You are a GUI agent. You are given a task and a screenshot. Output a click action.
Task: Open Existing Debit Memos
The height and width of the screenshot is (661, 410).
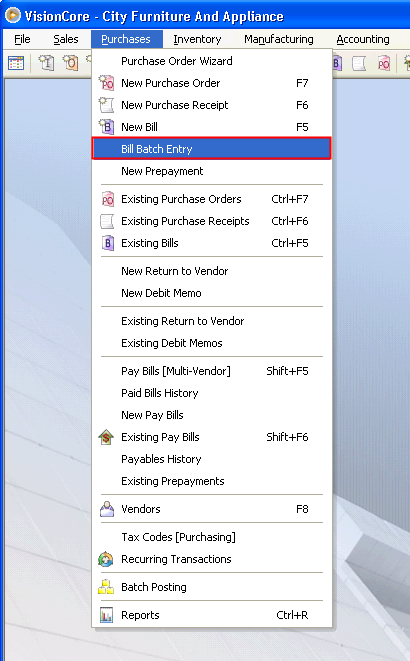(212, 343)
